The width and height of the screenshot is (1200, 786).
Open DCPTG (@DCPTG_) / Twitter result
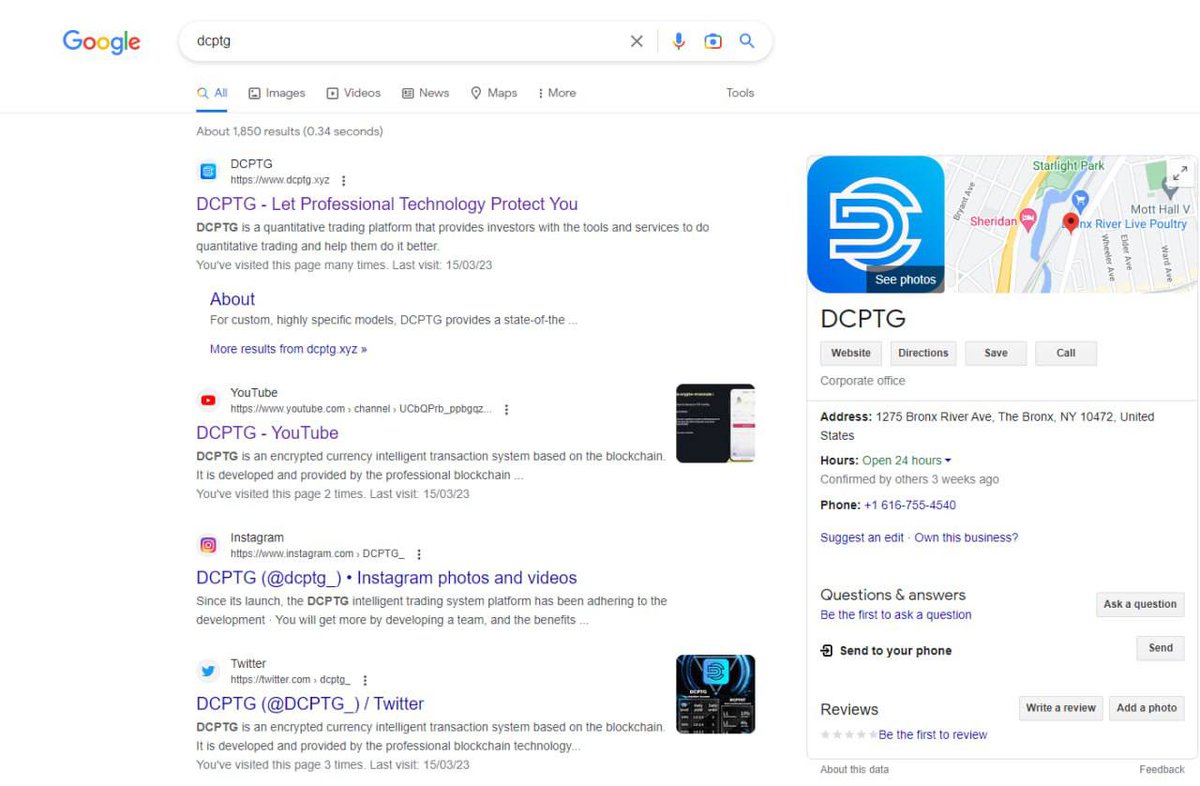[310, 704]
